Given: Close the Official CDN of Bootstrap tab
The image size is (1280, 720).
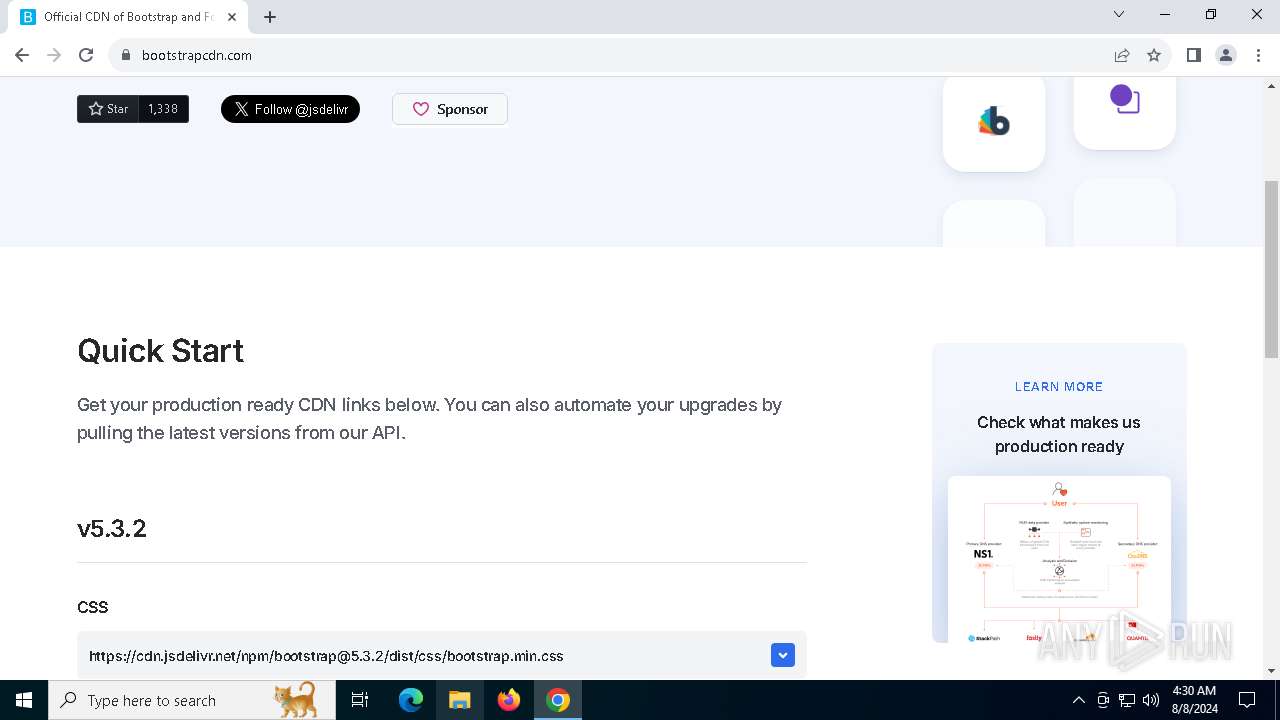Looking at the screenshot, I should coord(232,17).
